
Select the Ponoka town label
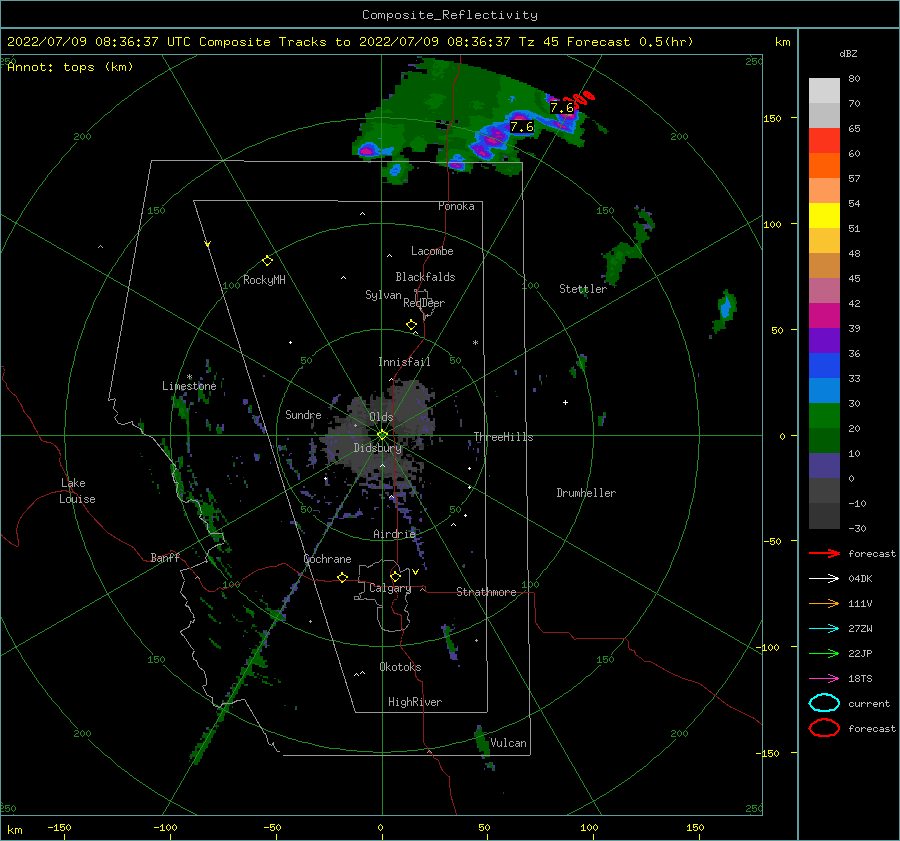(x=456, y=206)
